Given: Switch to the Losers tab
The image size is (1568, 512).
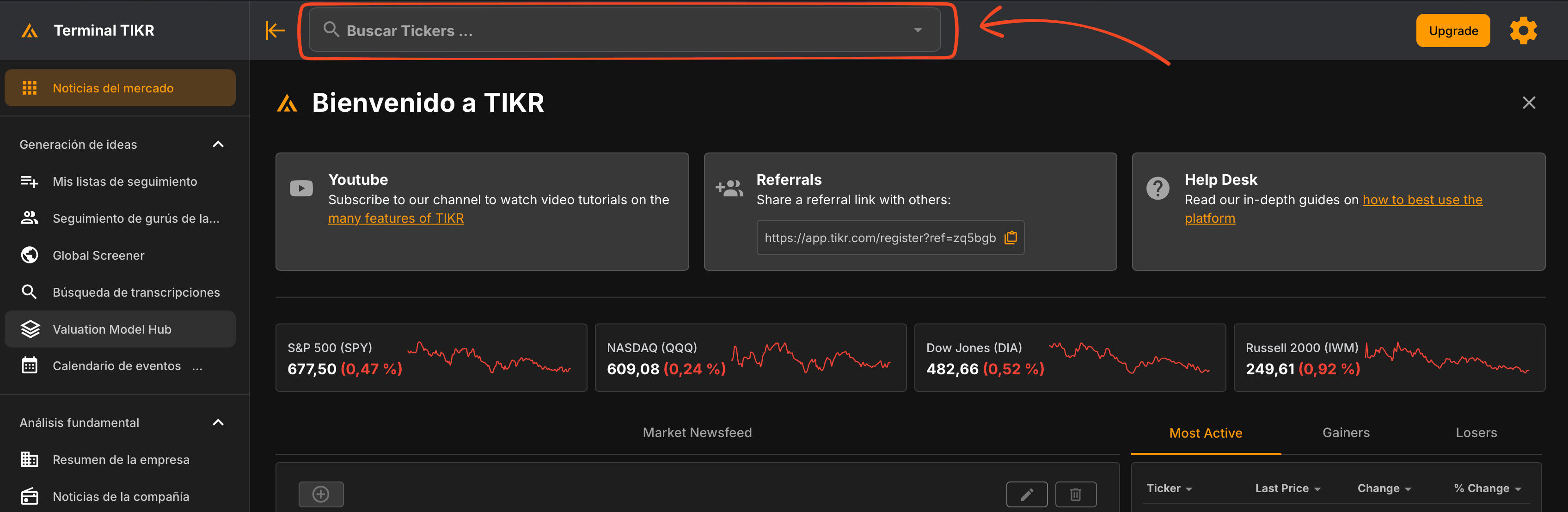Looking at the screenshot, I should 1476,433.
